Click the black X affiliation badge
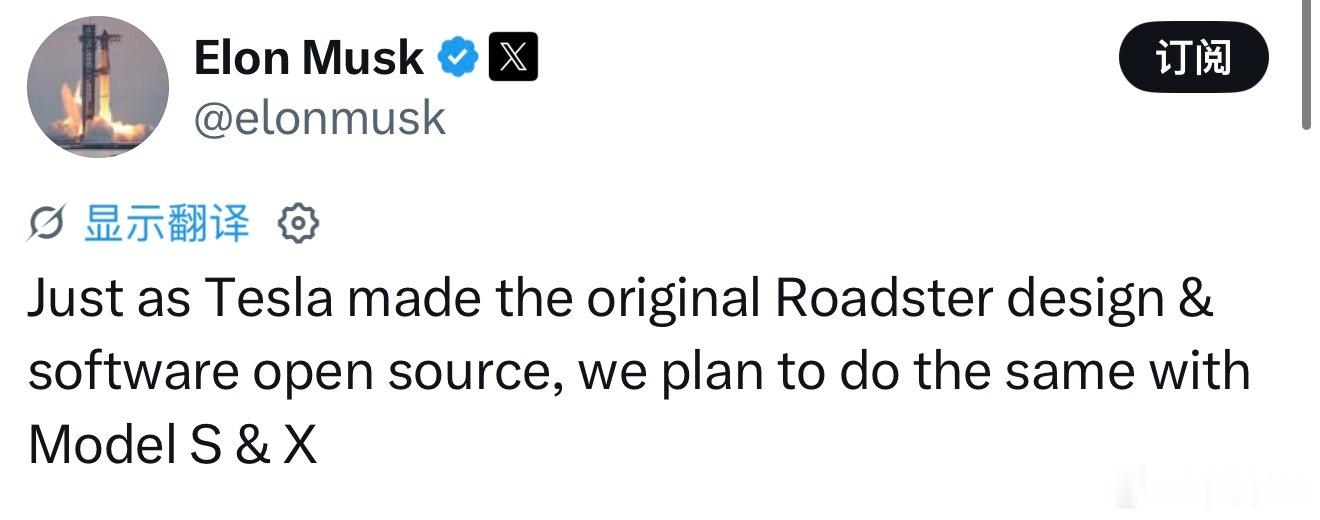 click(513, 58)
